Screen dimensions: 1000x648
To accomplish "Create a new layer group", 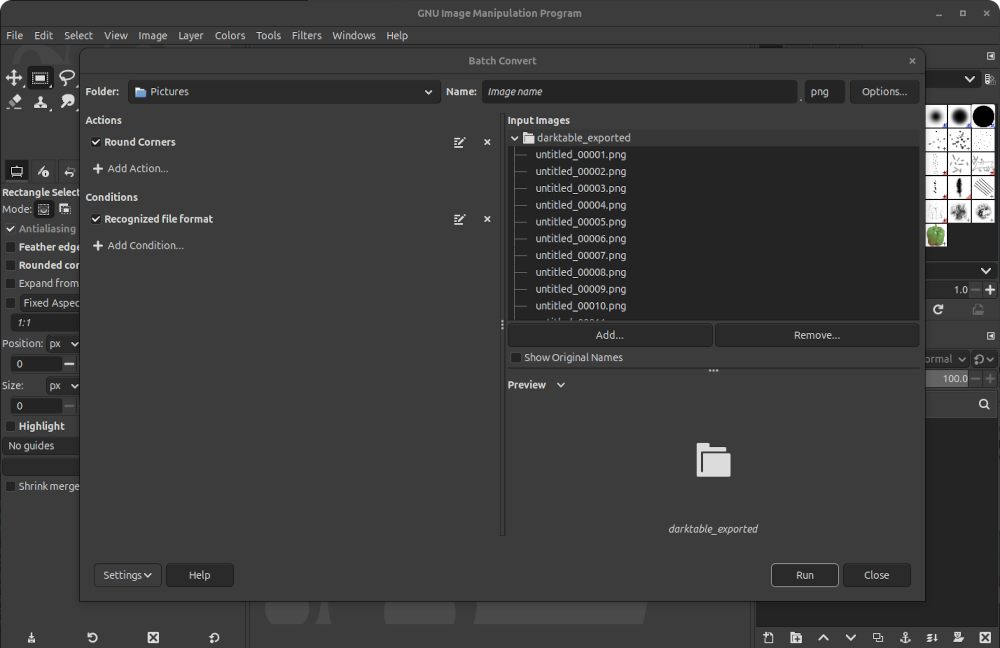I will point(796,637).
